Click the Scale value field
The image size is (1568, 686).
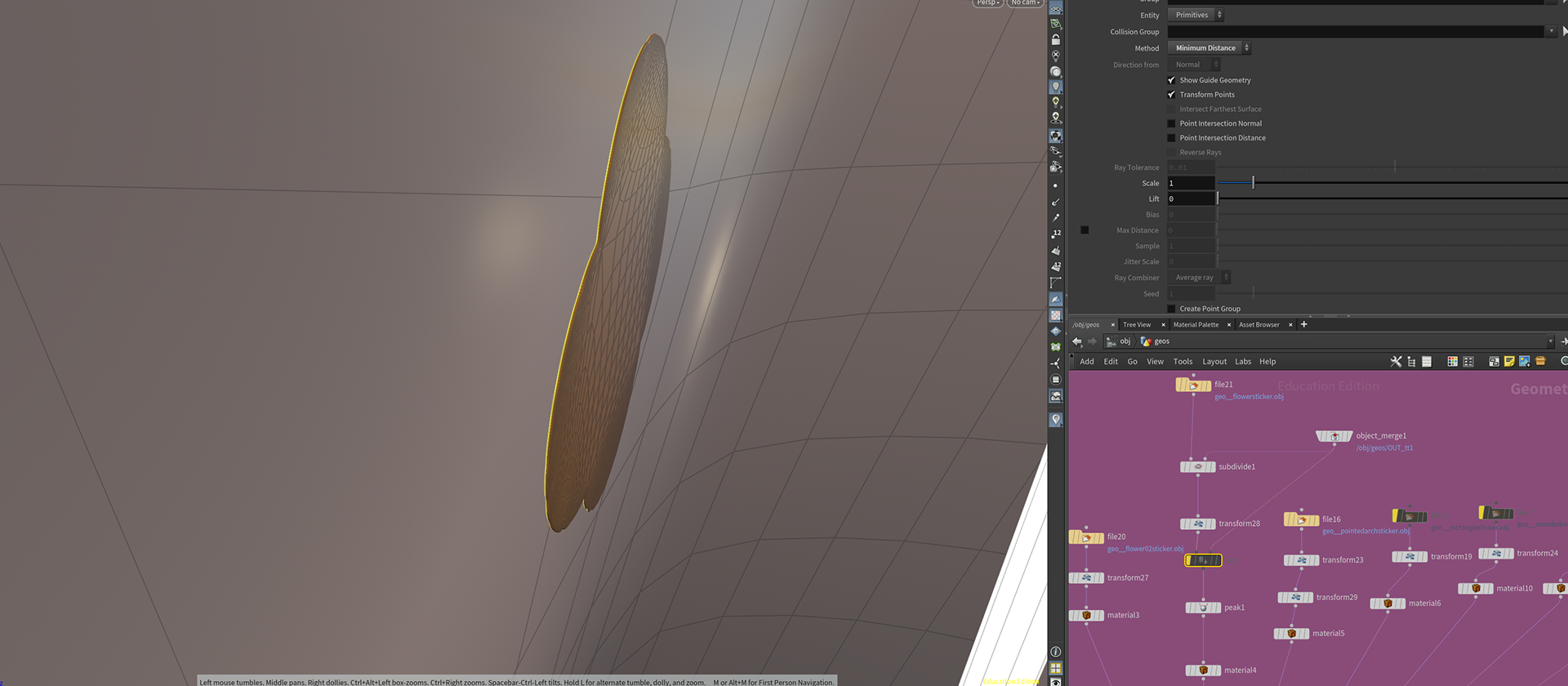point(1191,183)
